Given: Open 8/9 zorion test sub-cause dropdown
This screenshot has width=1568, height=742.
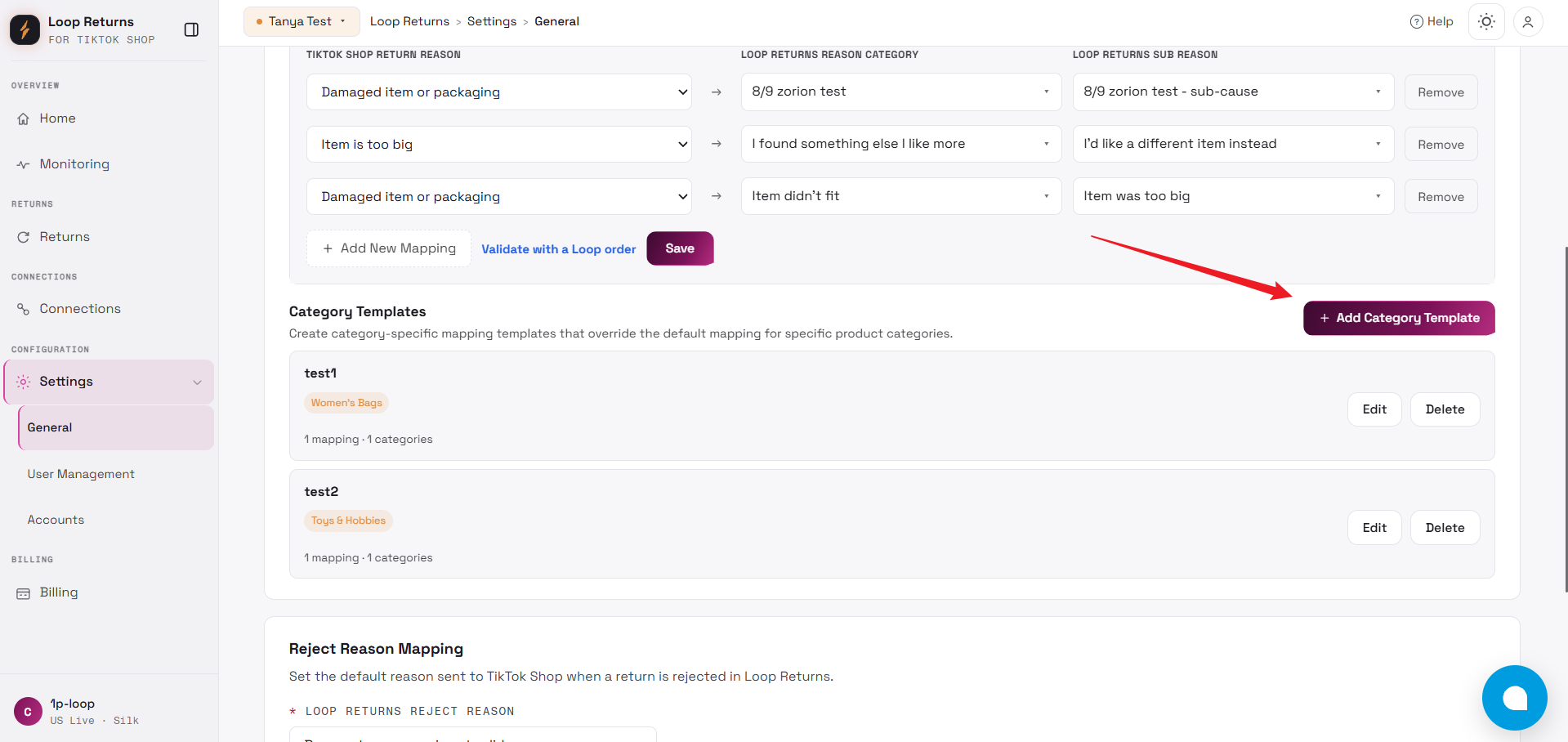Looking at the screenshot, I should 1233,92.
